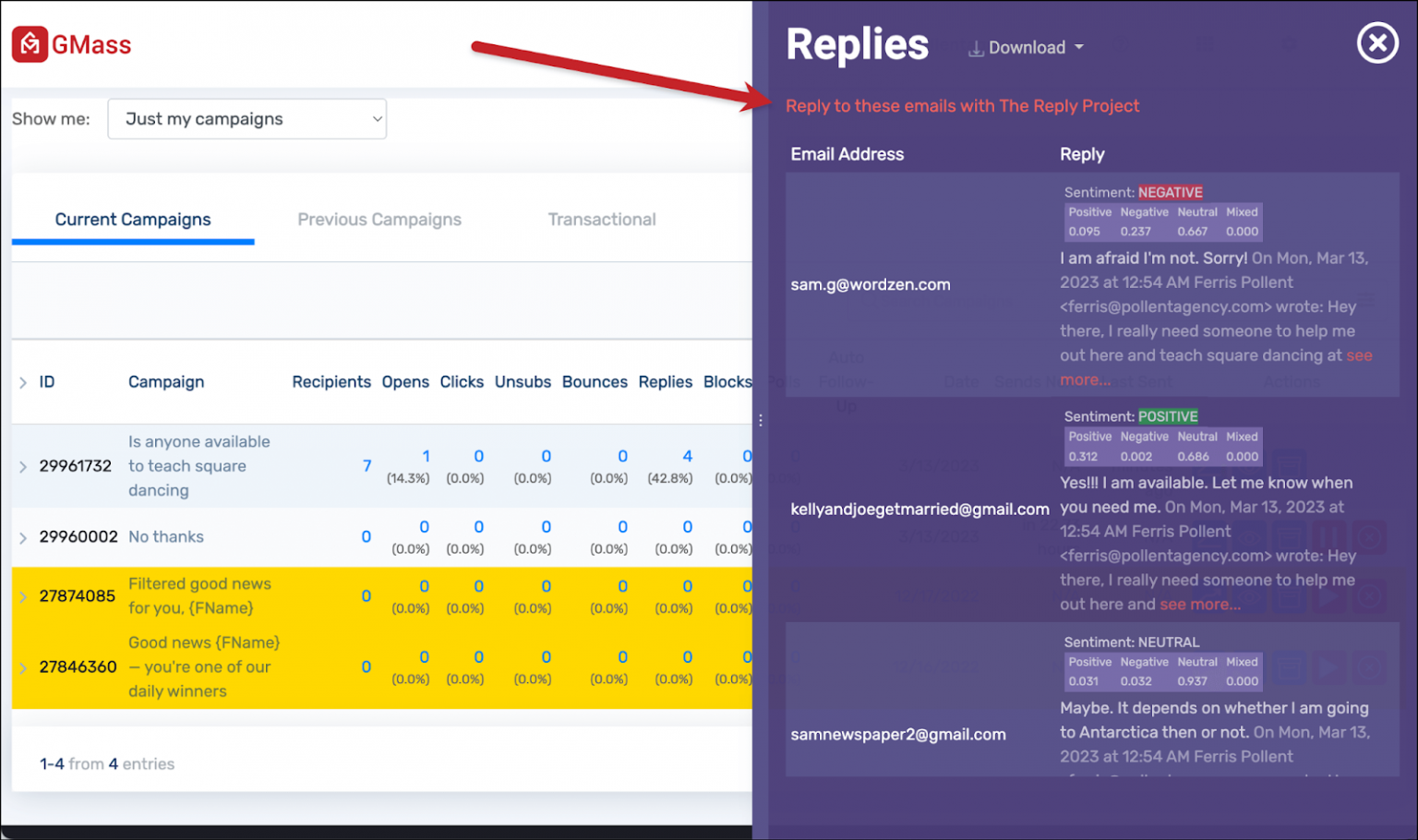The height and width of the screenshot is (840, 1418).
Task: Click the GMass logo icon
Action: pos(30,44)
